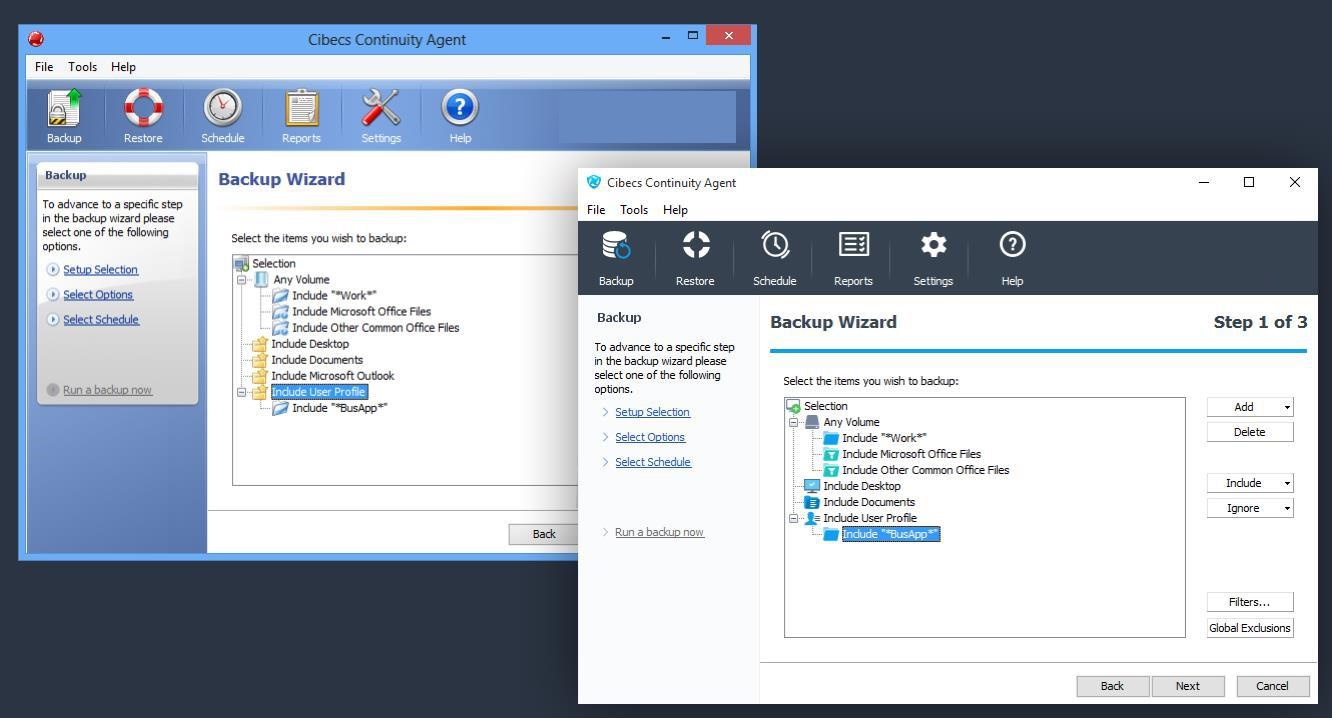Click the Help question icon in the dark toolbar
The image size is (1332, 718).
click(x=1012, y=246)
